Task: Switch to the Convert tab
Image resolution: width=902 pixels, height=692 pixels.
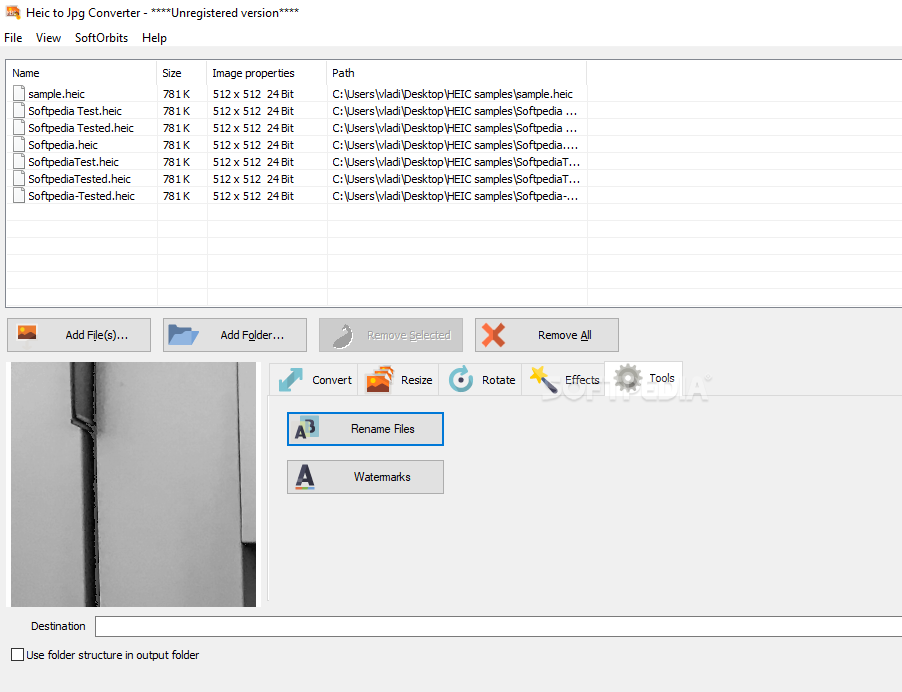Action: (314, 380)
